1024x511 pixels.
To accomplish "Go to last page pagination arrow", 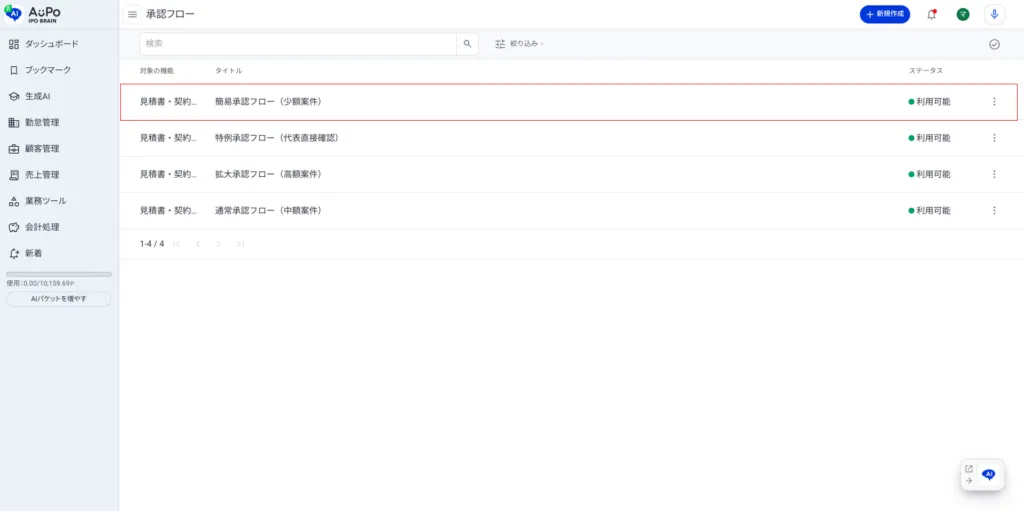I will [240, 244].
